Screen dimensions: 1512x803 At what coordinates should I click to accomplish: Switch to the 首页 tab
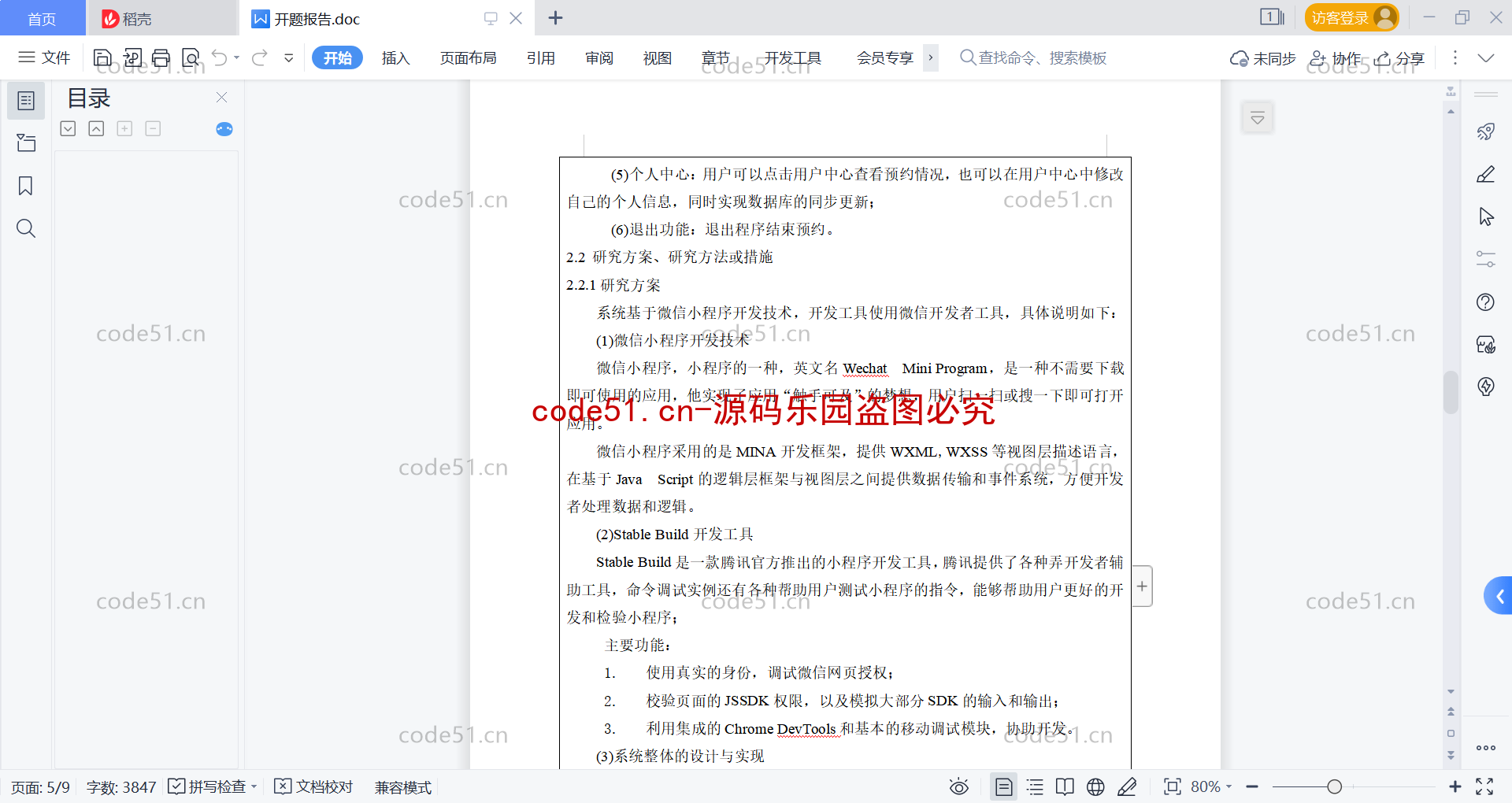[43, 18]
